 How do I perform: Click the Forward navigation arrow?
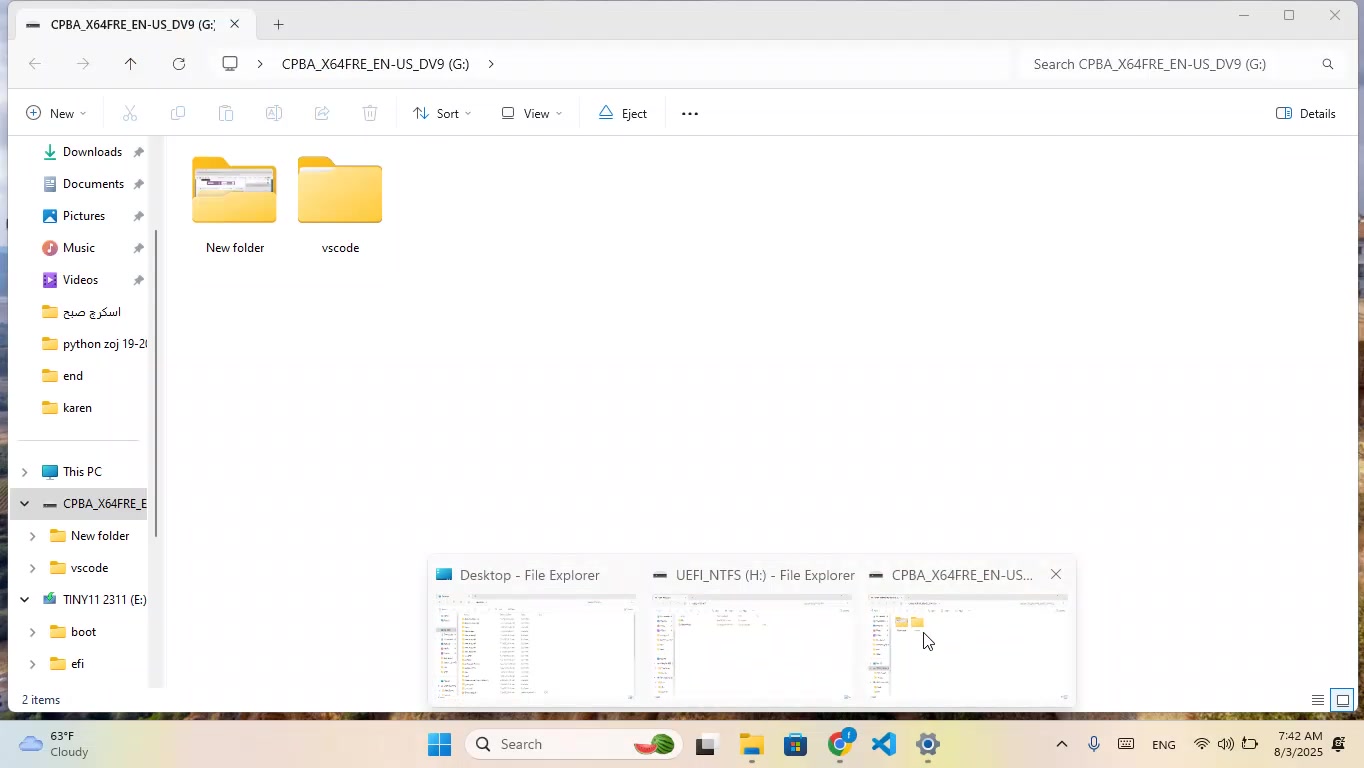[83, 64]
